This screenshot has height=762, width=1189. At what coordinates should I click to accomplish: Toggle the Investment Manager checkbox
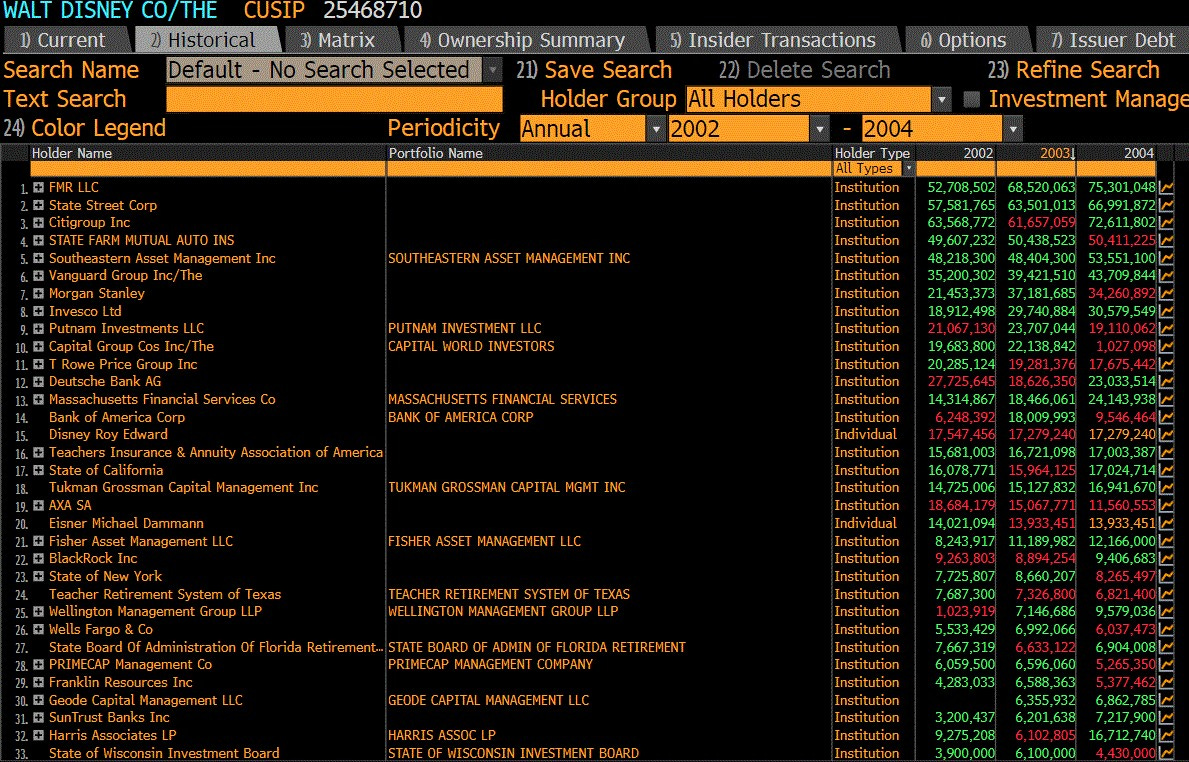[971, 99]
